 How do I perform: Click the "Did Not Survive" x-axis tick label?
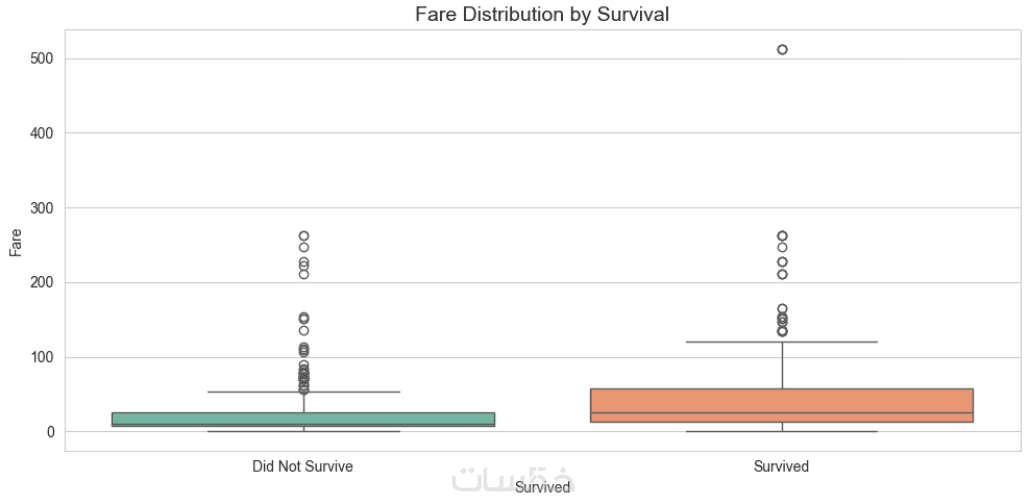[303, 467]
